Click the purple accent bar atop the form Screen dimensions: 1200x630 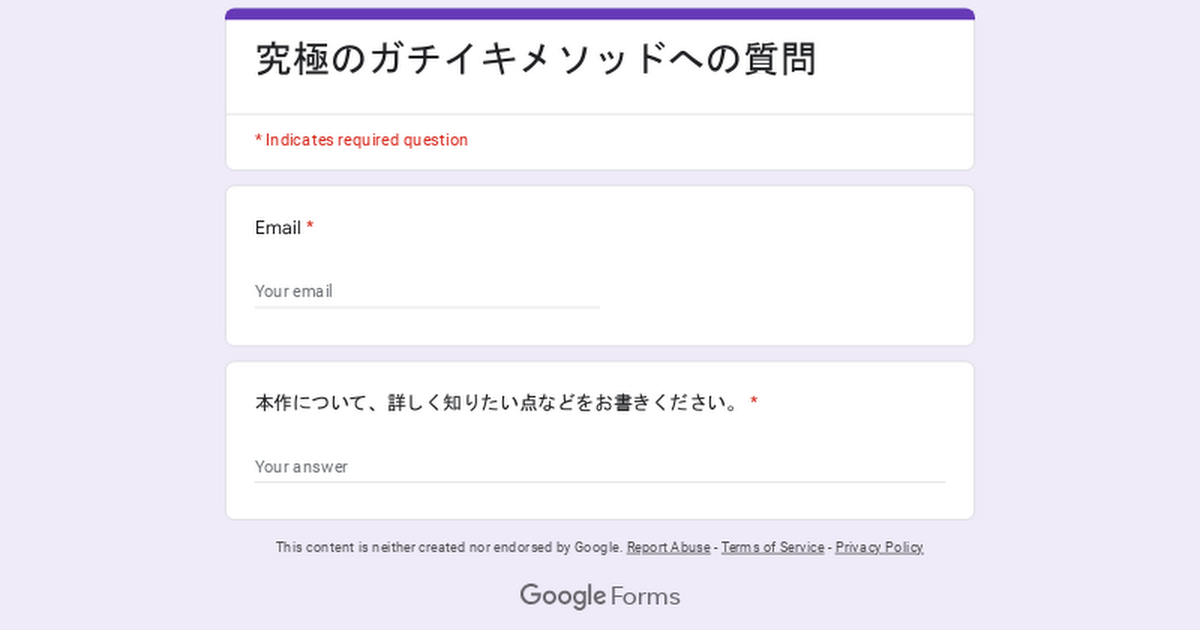(x=600, y=14)
